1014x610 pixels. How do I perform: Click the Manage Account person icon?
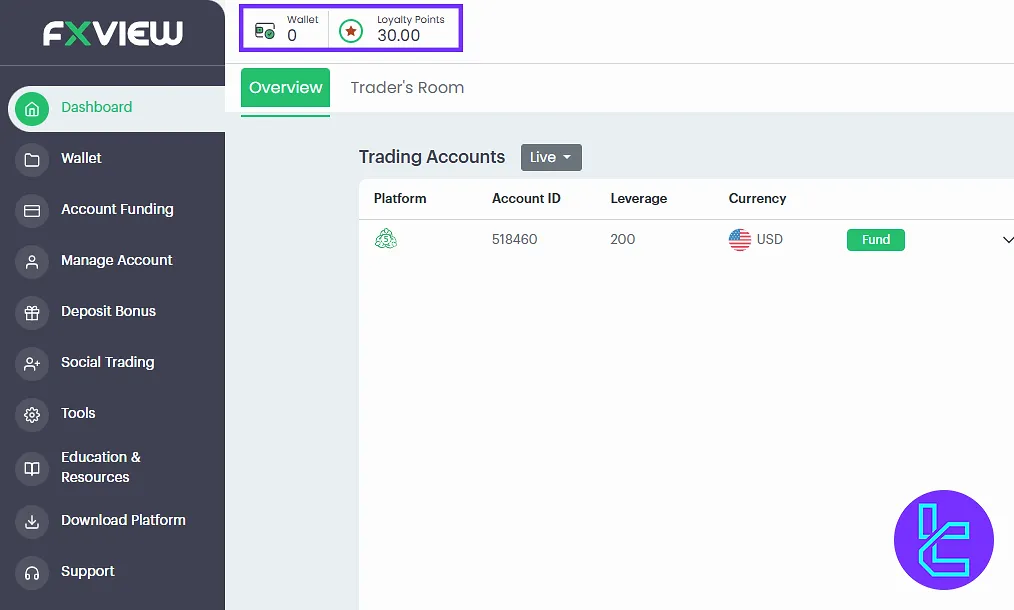coord(32,262)
